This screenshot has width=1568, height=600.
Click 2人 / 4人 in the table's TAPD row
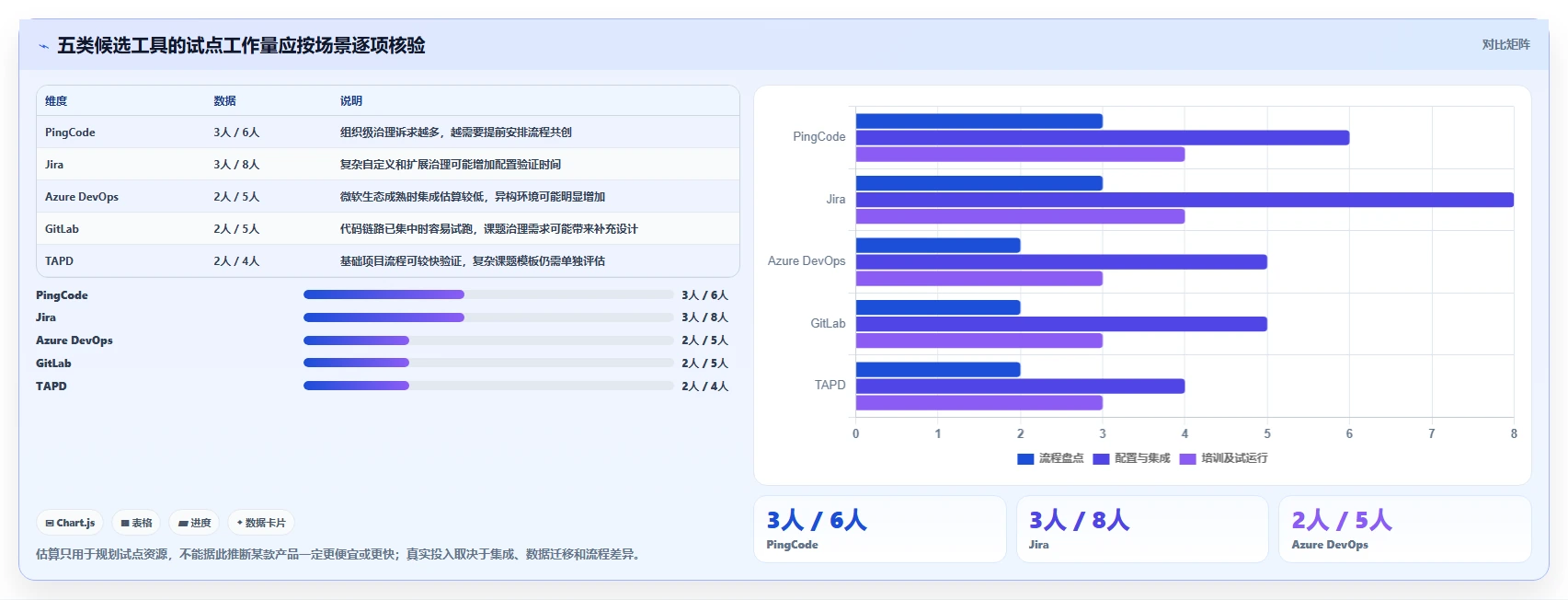[236, 261]
